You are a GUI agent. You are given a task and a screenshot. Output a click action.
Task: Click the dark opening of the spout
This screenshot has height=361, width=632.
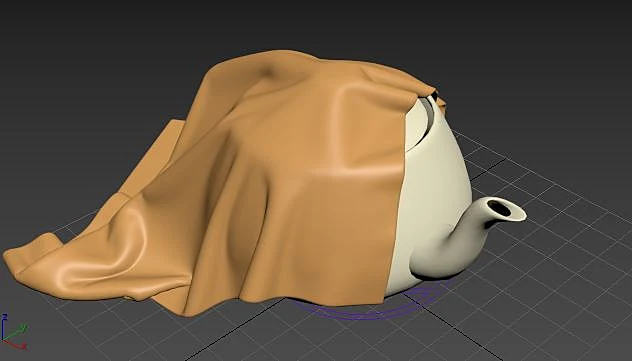pos(499,208)
